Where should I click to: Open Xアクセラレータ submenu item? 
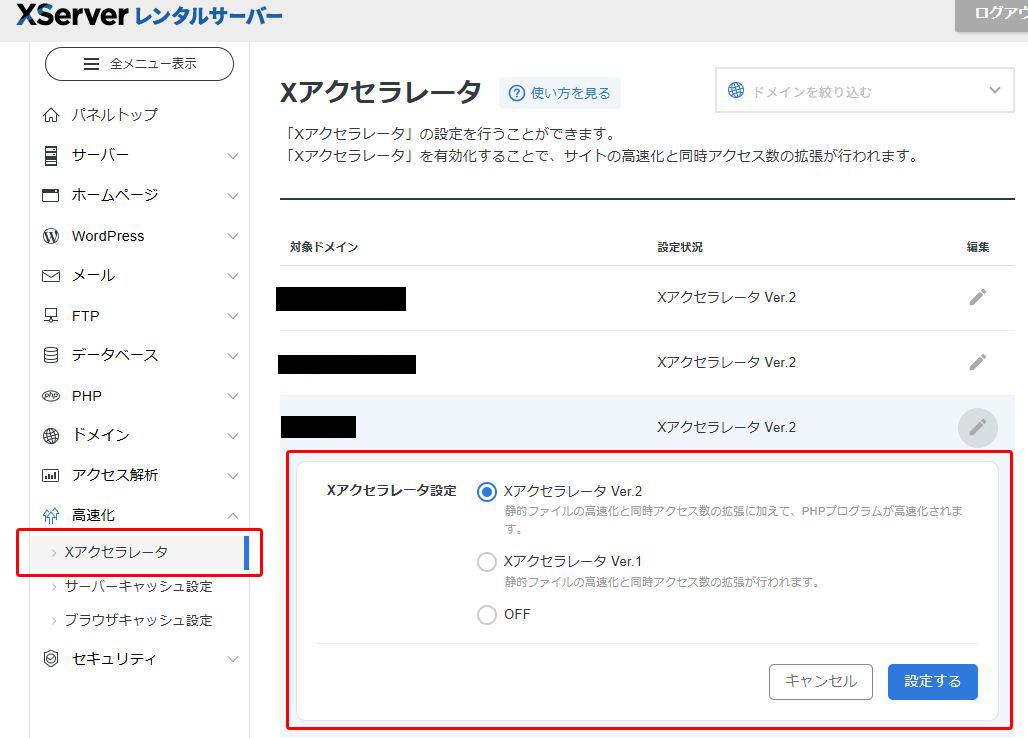[140, 553]
